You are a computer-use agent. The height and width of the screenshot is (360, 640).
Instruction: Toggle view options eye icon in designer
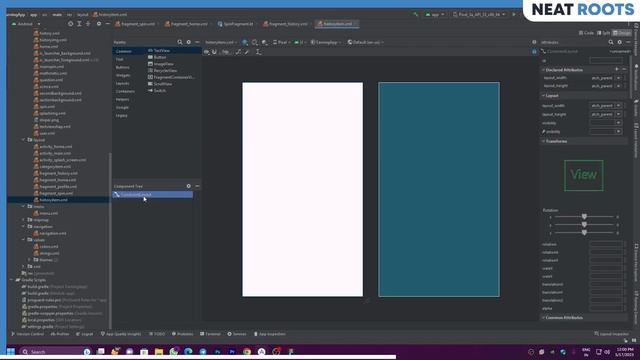pyautogui.click(x=207, y=52)
